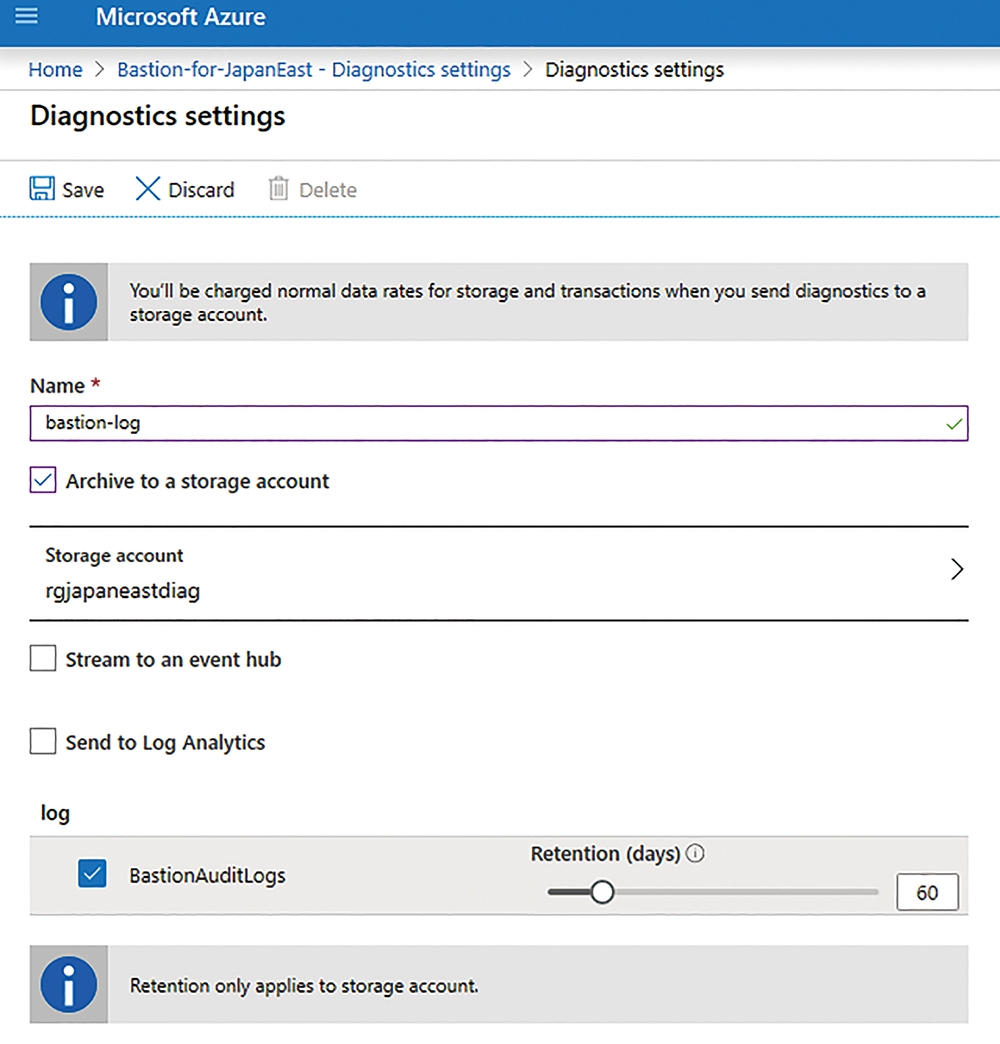Image resolution: width=1000 pixels, height=1044 pixels.
Task: Uncheck Archive to a storage account
Action: click(43, 480)
